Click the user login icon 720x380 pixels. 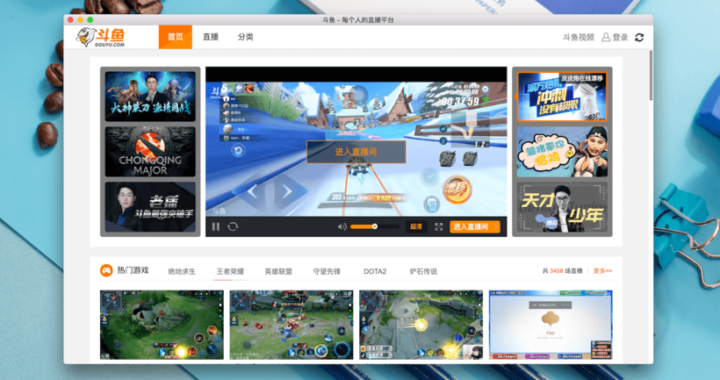(606, 37)
